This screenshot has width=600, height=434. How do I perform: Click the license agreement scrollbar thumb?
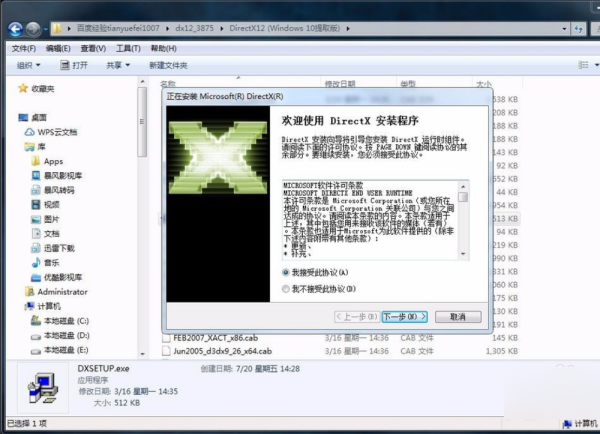click(463, 197)
